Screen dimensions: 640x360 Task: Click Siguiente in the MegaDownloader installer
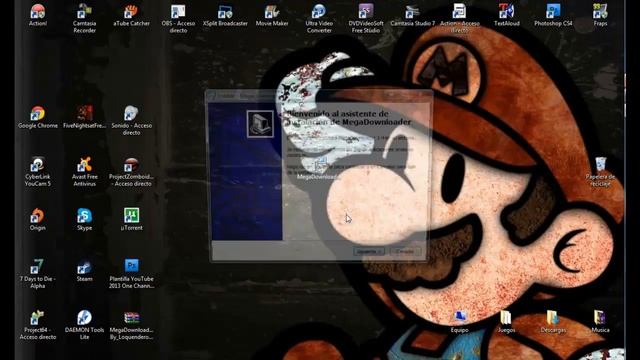(369, 251)
